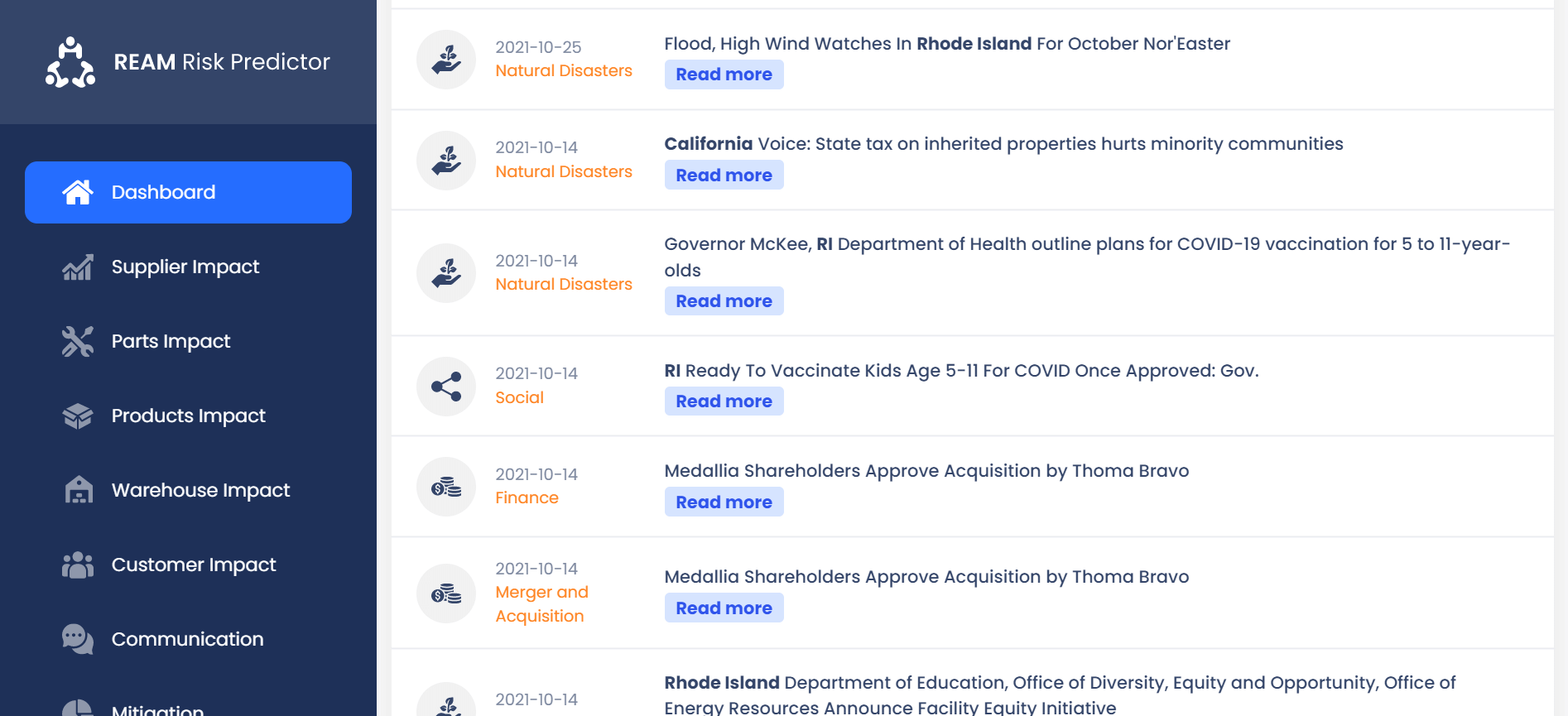
Task: Click the Dashboard home icon
Action: 78,192
